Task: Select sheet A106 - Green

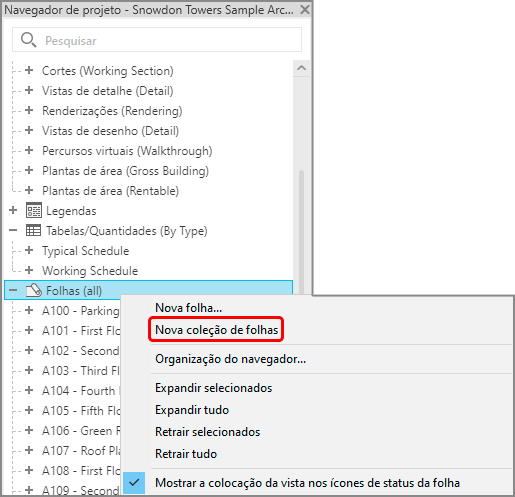Action: (x=81, y=431)
